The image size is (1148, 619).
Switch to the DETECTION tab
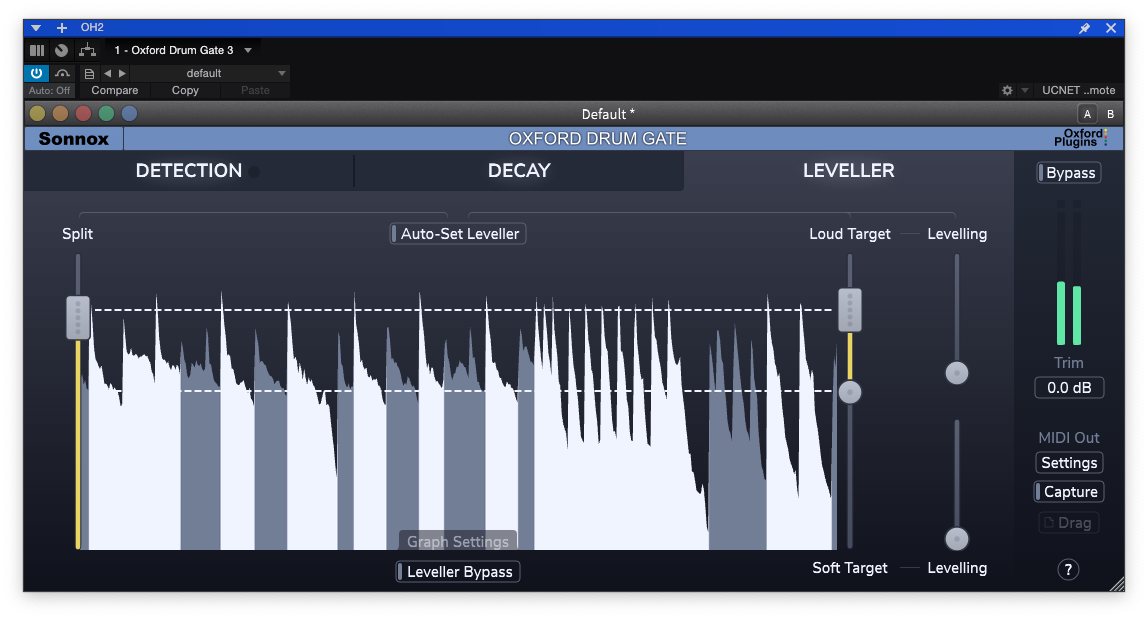point(189,171)
